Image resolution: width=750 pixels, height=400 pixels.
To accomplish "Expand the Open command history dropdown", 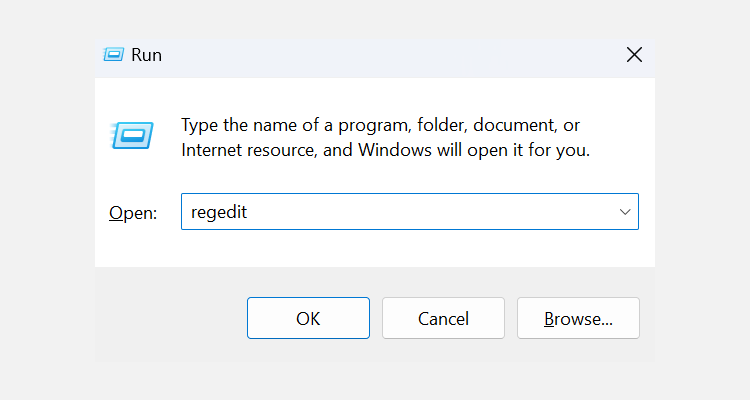I will [624, 212].
